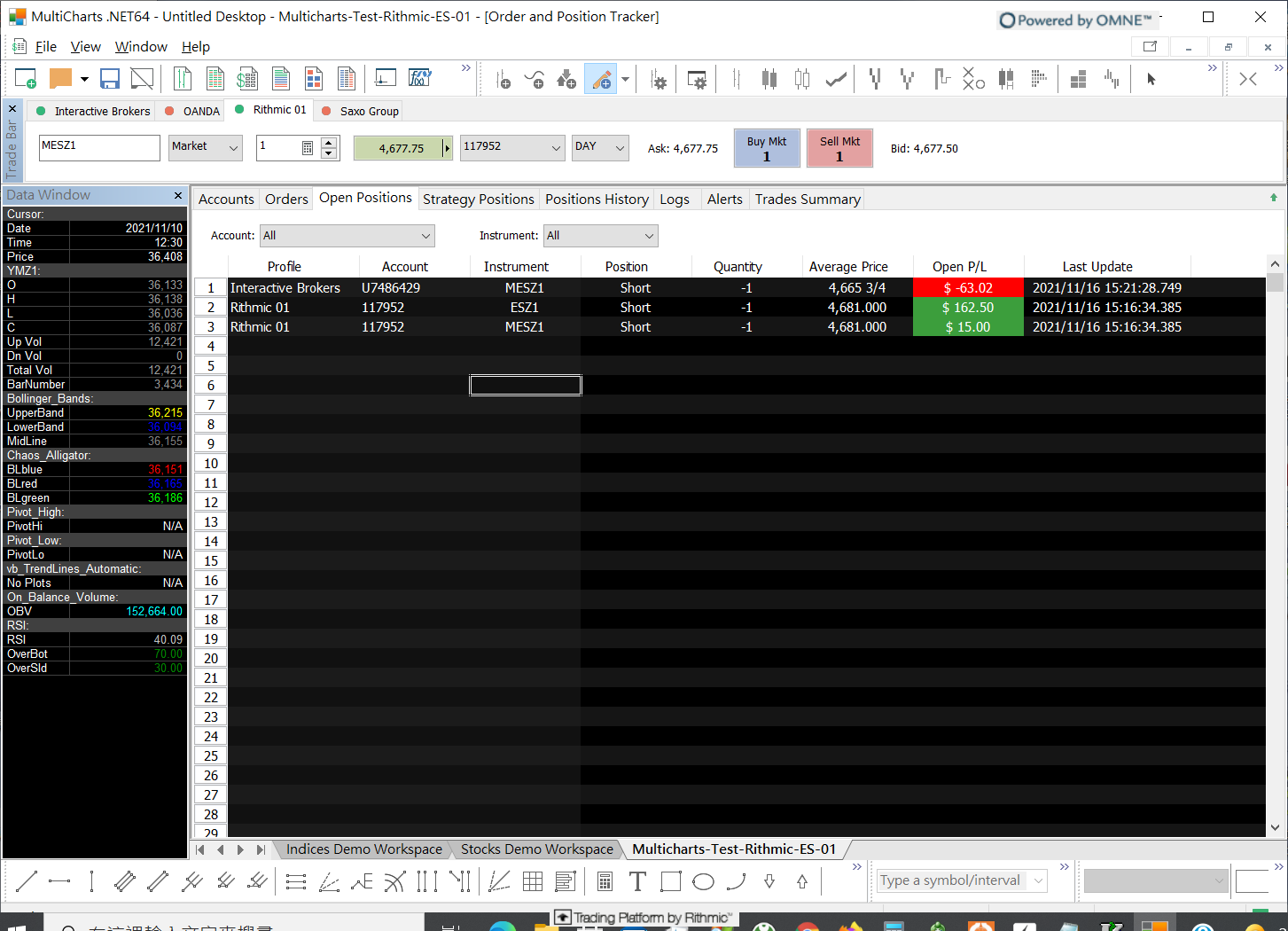Switch to the Orders tab
1288x931 pixels.
pyautogui.click(x=286, y=199)
